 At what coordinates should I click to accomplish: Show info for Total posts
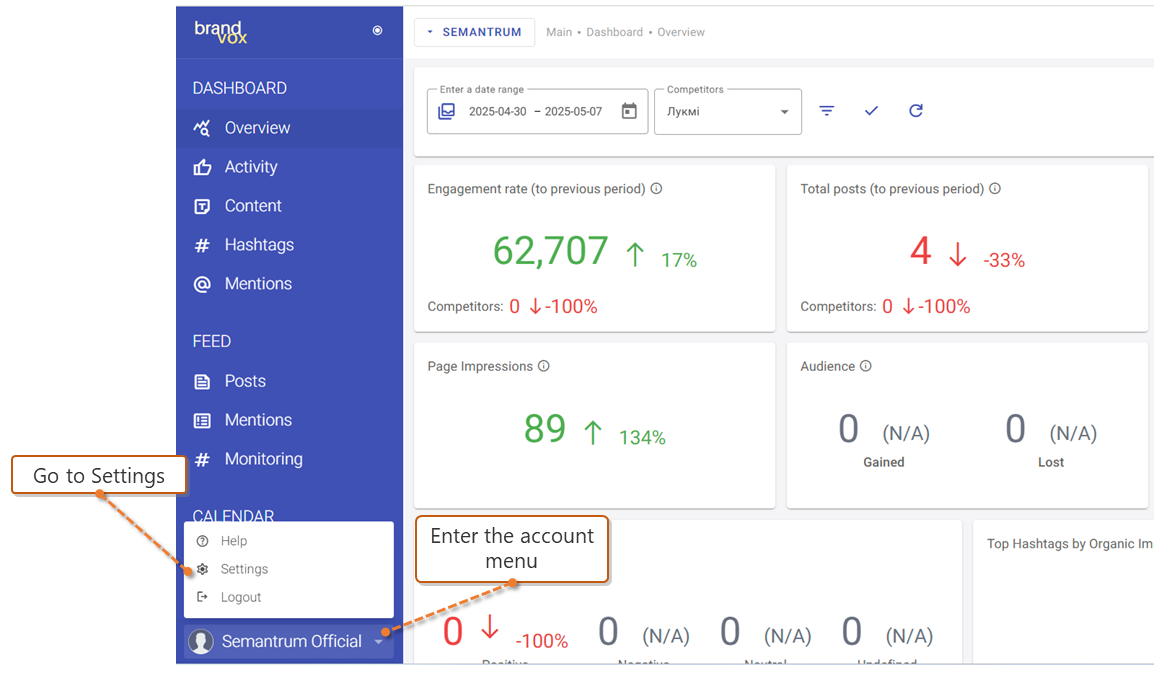(995, 189)
